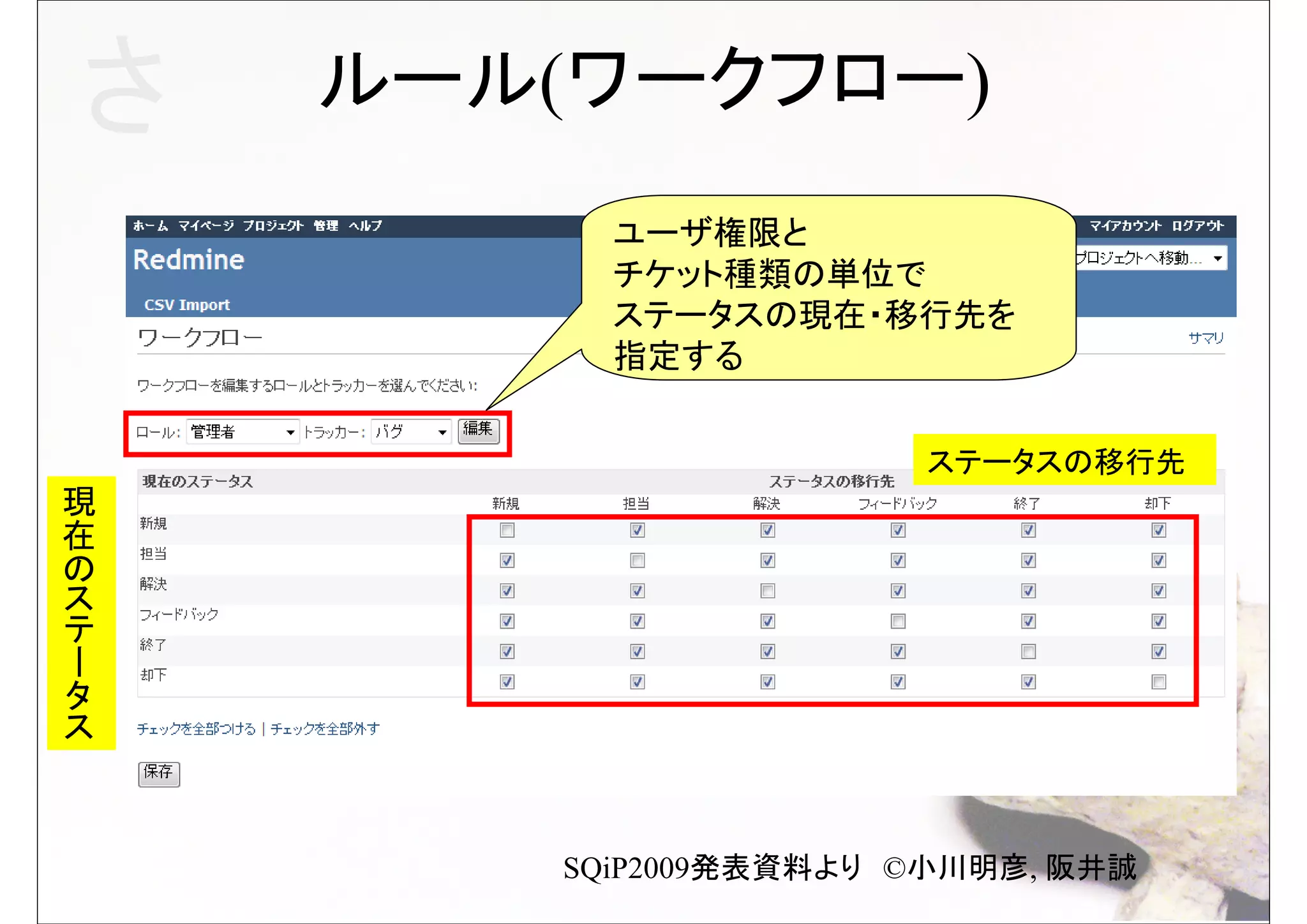1307x924 pixels.
Task: Click the Redmine header title
Action: (x=189, y=260)
